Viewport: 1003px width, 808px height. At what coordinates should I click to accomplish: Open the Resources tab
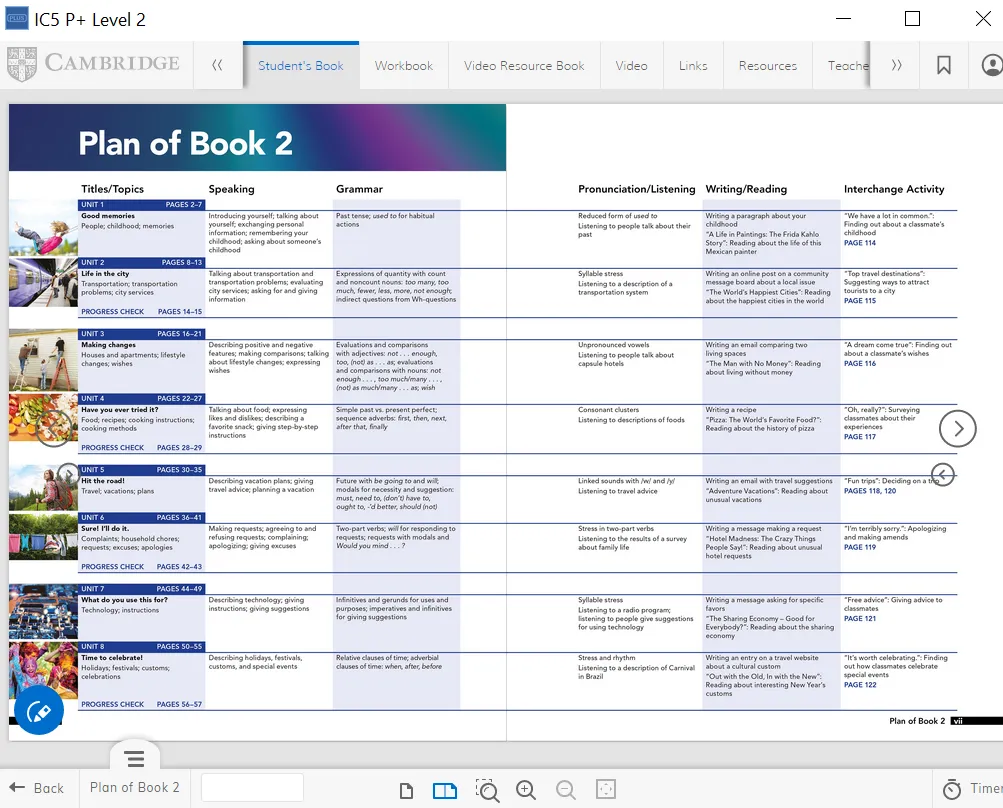coord(768,66)
